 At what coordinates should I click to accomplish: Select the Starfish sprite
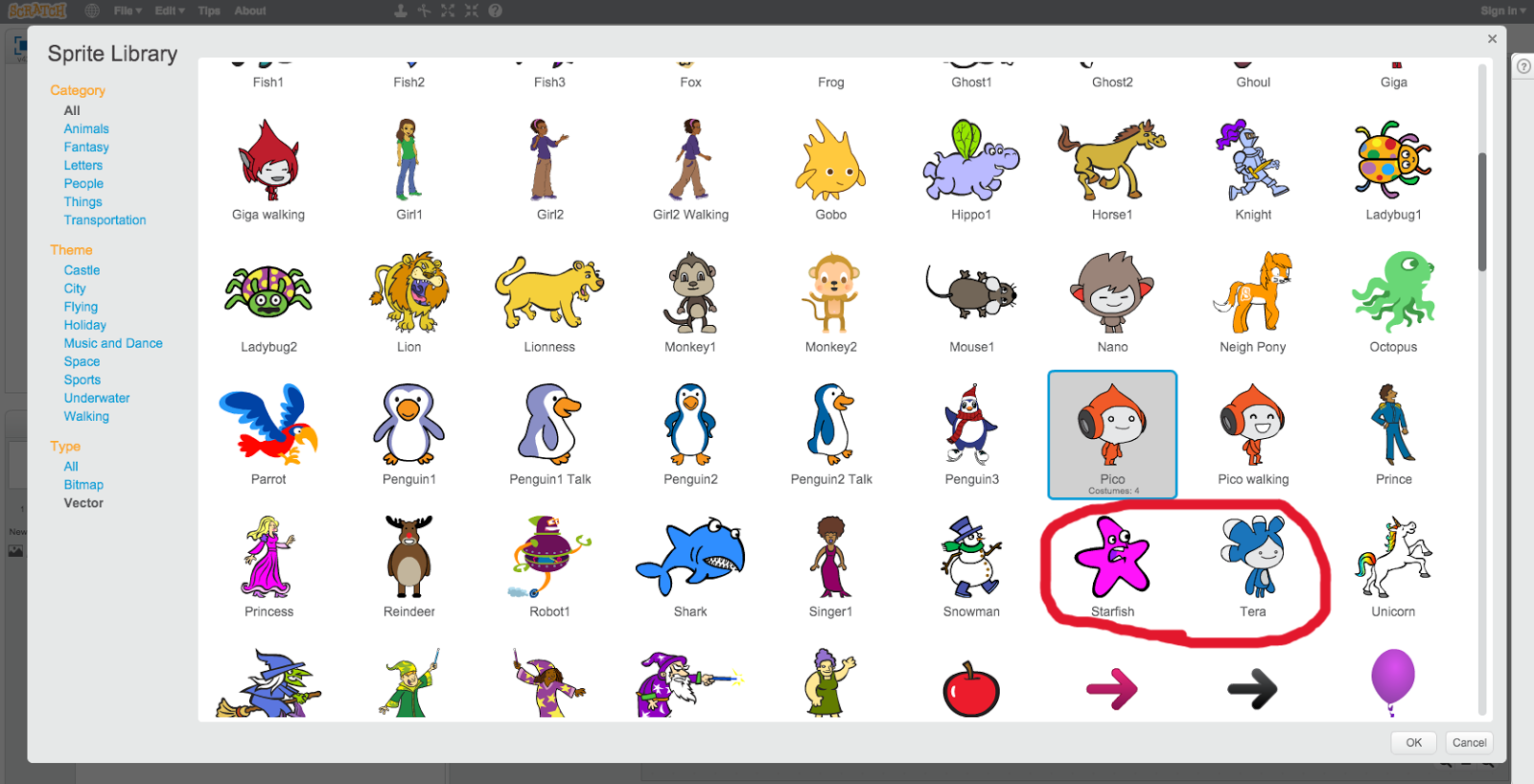pos(1112,565)
